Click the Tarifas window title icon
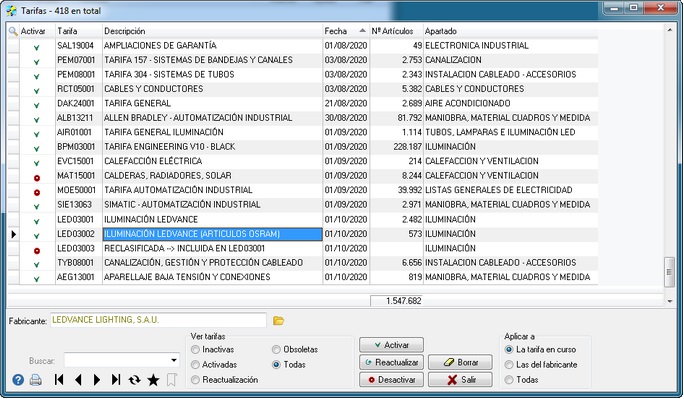The width and height of the screenshot is (684, 399). tap(11, 10)
